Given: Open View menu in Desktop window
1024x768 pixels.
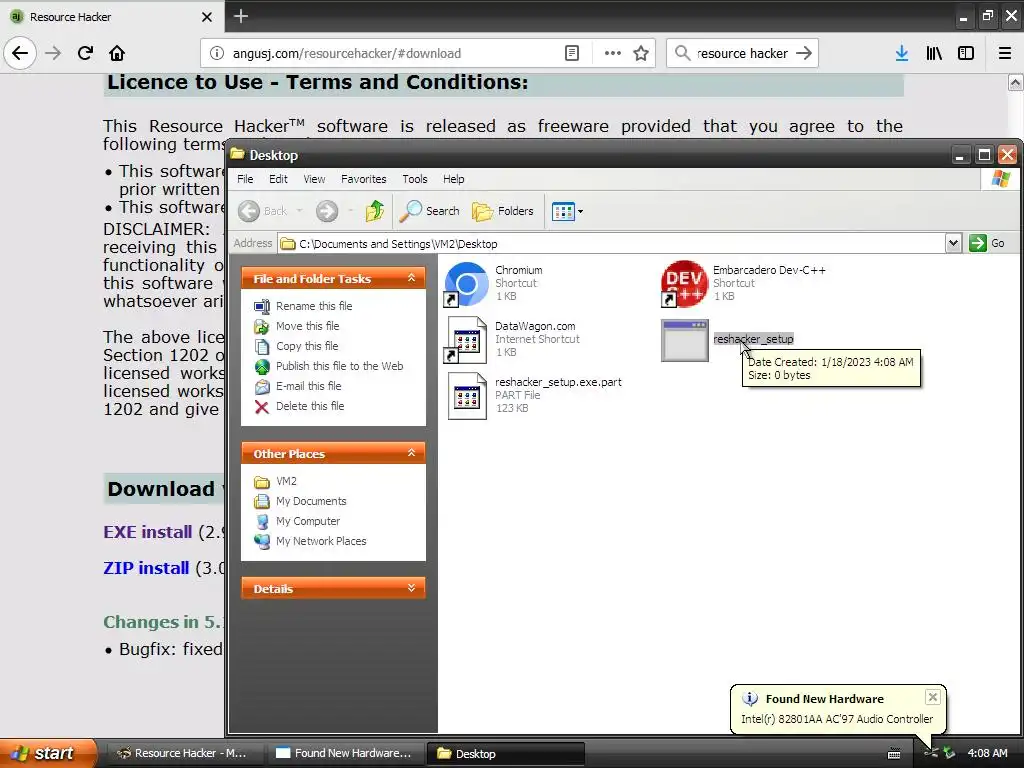Looking at the screenshot, I should click(x=314, y=179).
